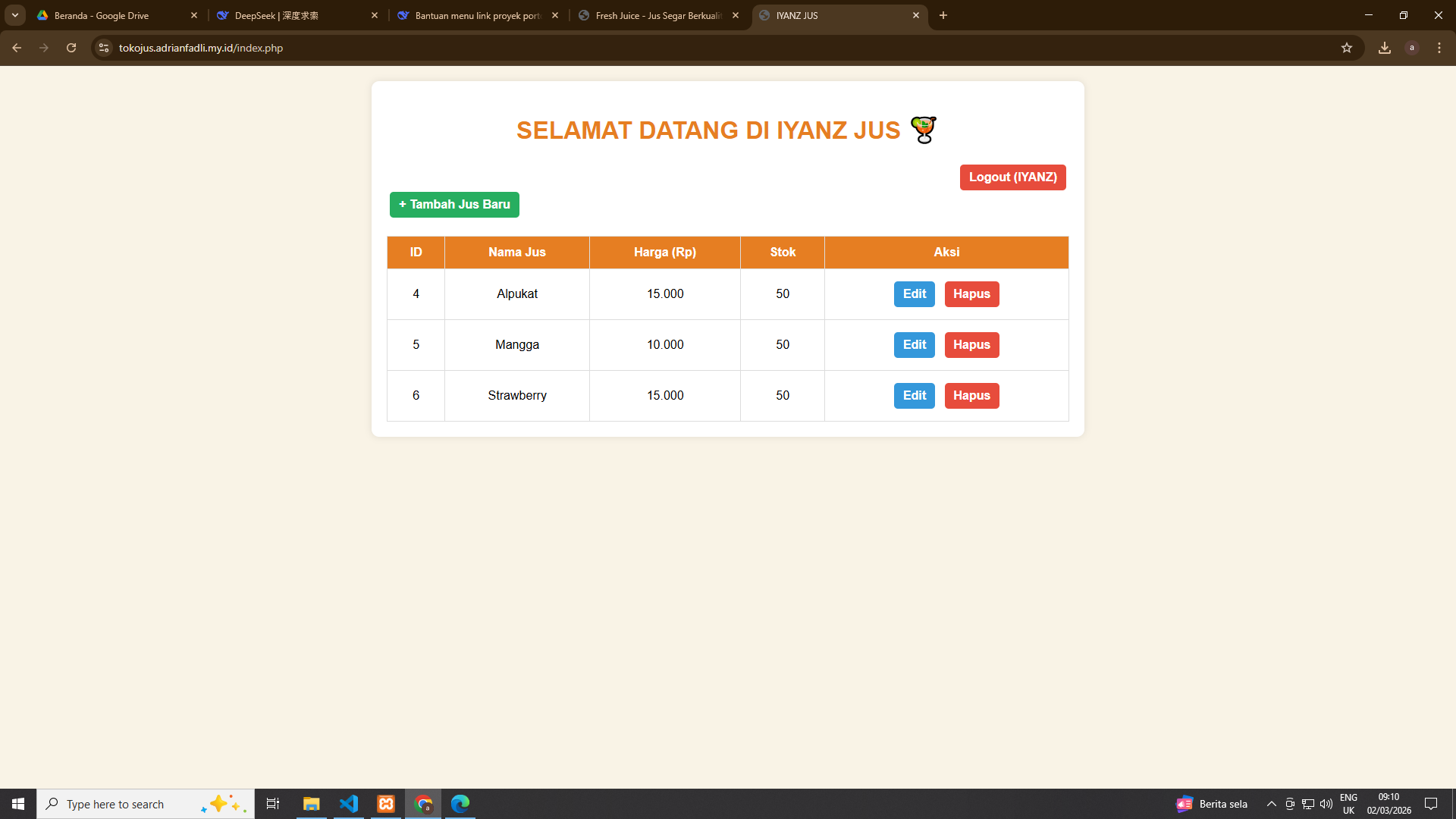Open Visual Studio Code from taskbar

349,804
